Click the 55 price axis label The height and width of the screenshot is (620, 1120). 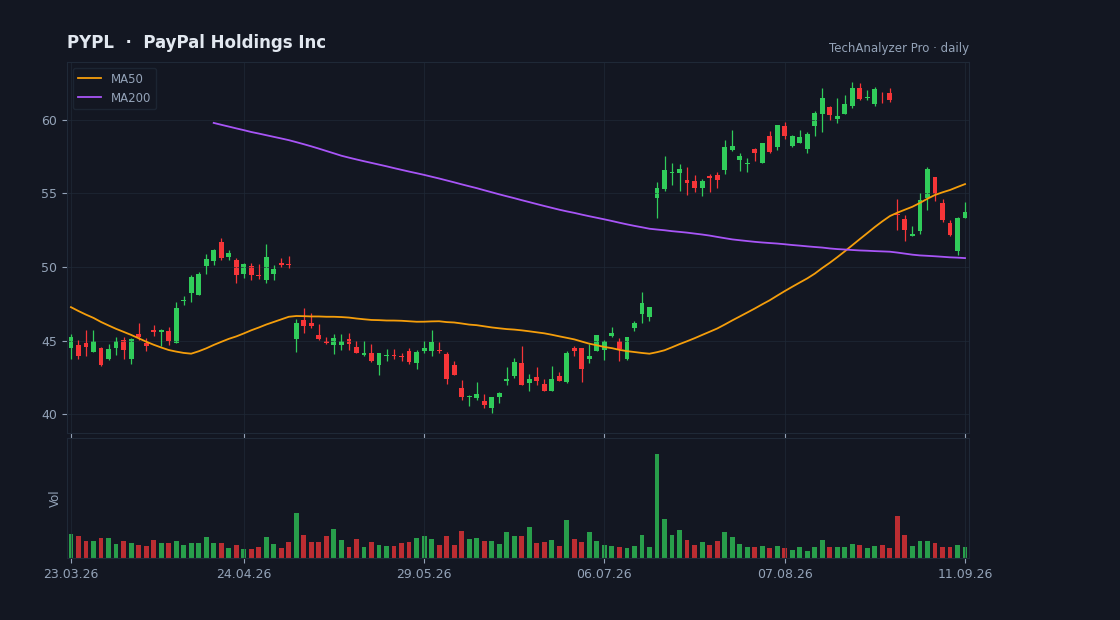click(x=49, y=194)
